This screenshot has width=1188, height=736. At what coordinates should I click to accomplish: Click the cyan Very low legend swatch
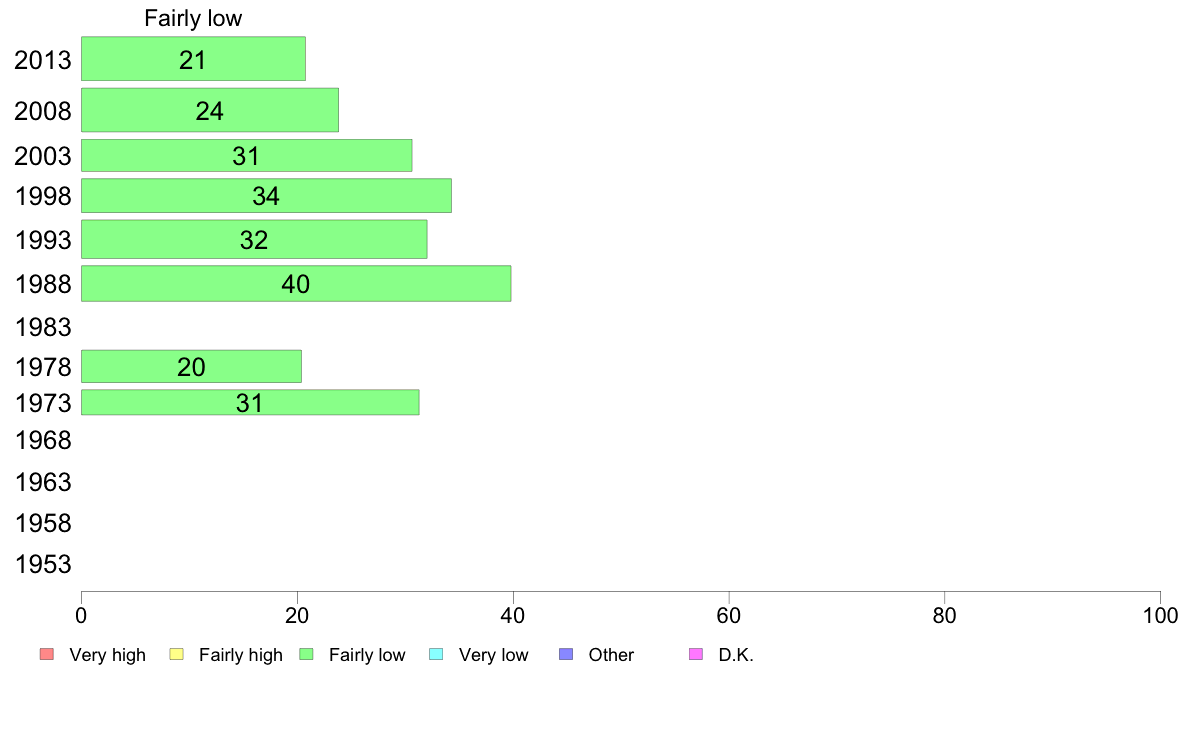coord(436,654)
